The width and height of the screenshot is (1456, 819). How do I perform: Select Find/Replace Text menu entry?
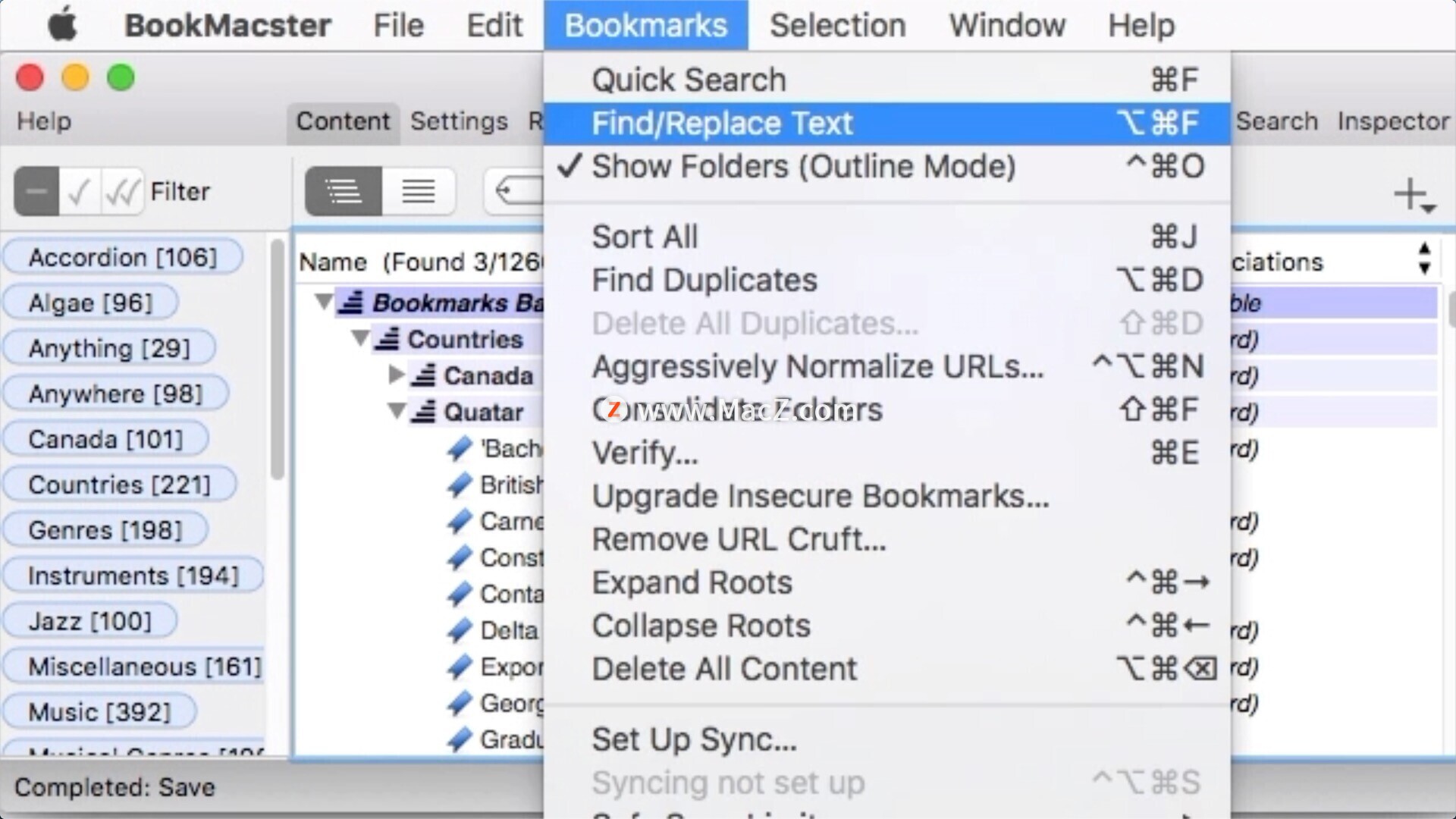coord(887,123)
